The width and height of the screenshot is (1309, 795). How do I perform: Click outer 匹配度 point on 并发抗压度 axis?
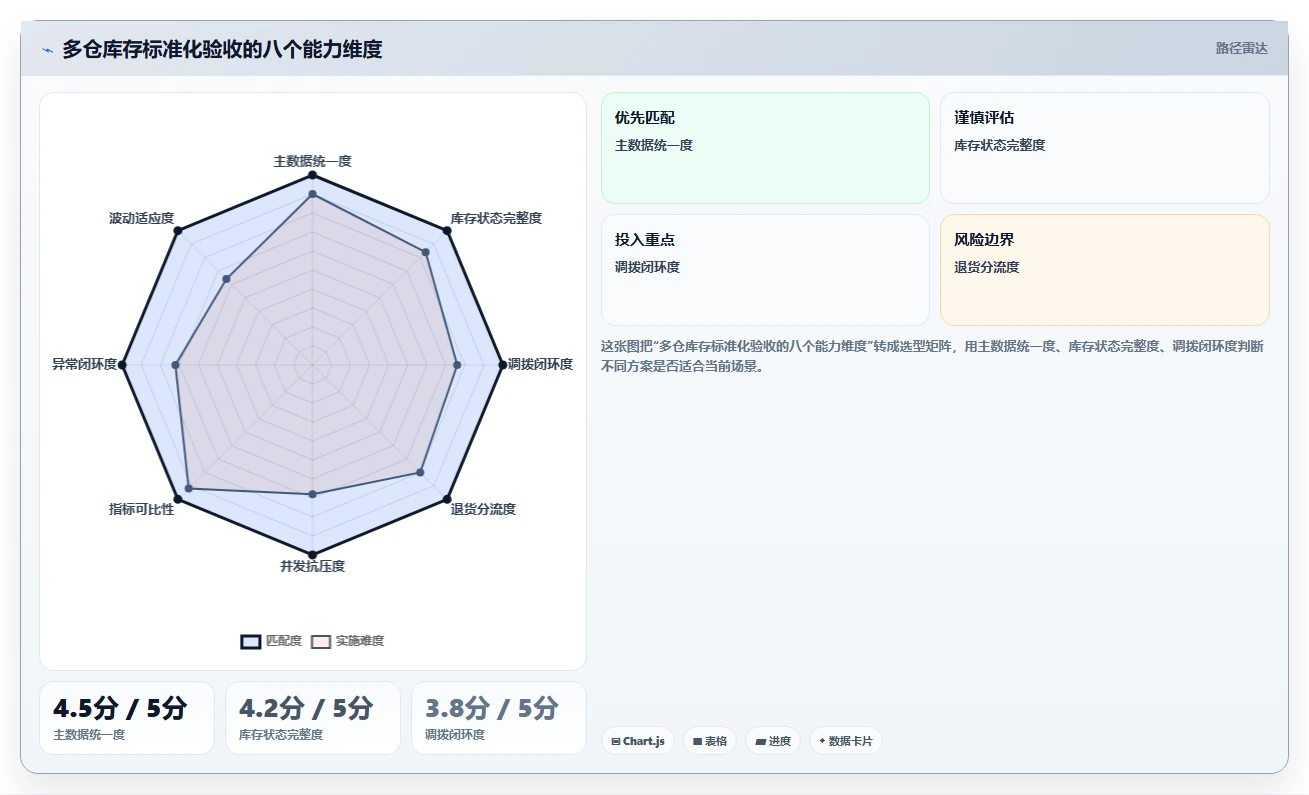pos(313,554)
